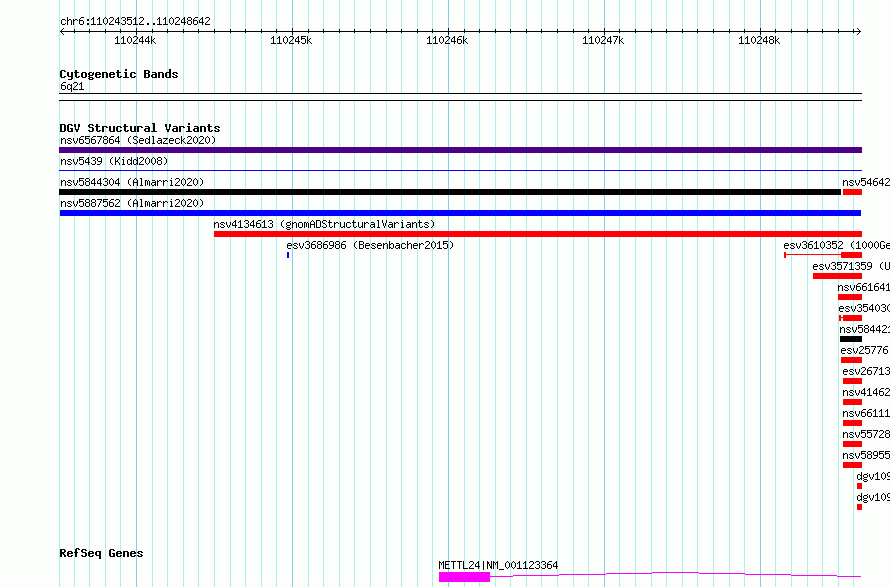Click the nsv41462 variant label
This screenshot has height=587, width=890.
click(x=866, y=392)
